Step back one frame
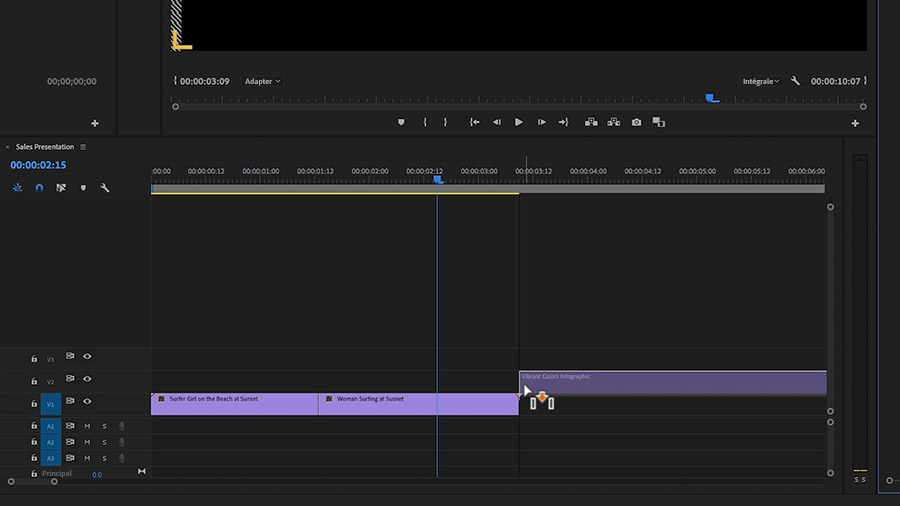Image resolution: width=900 pixels, height=506 pixels. pyautogui.click(x=496, y=122)
